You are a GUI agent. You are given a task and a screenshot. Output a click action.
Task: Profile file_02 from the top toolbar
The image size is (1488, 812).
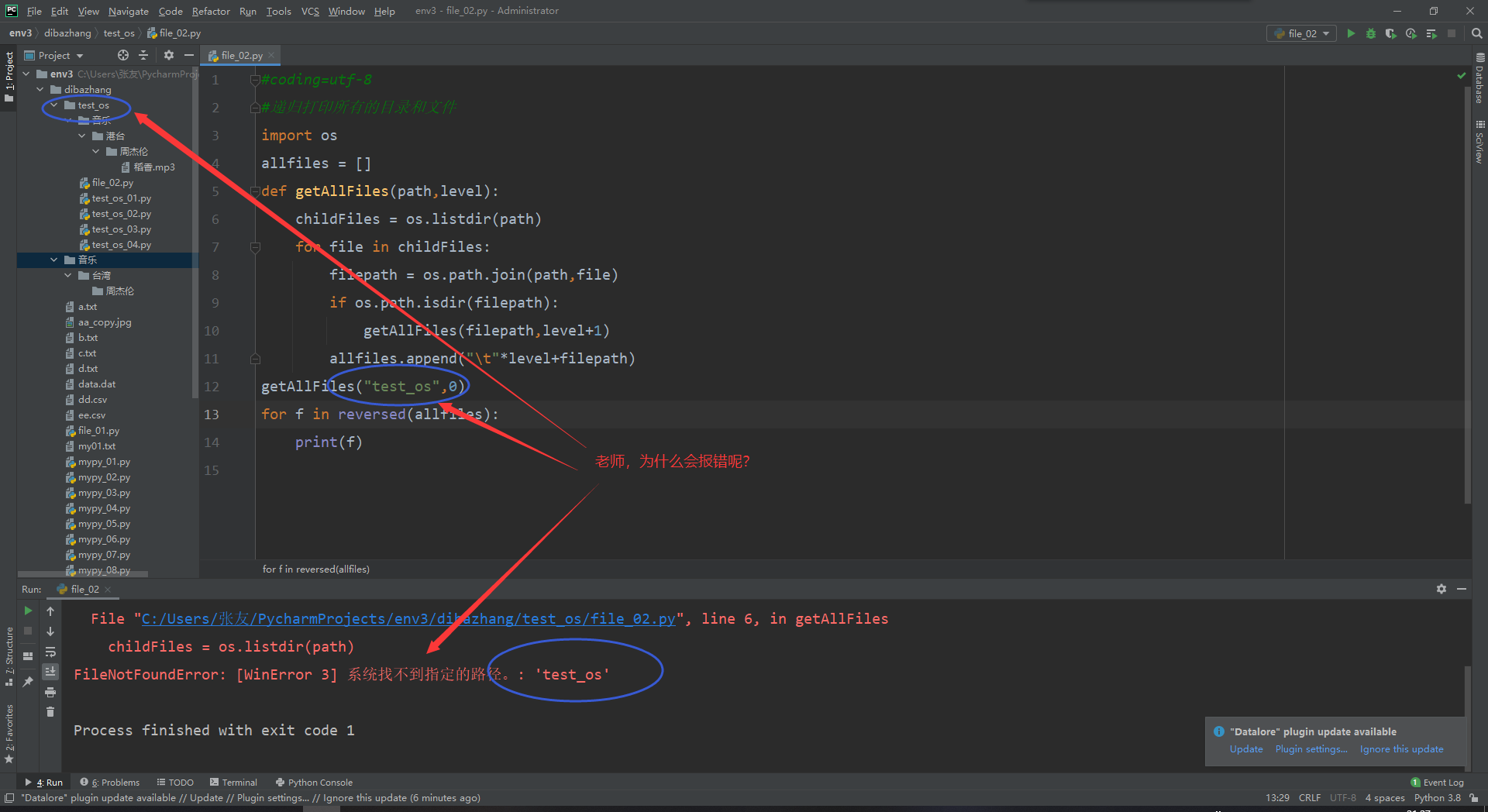(1411, 33)
